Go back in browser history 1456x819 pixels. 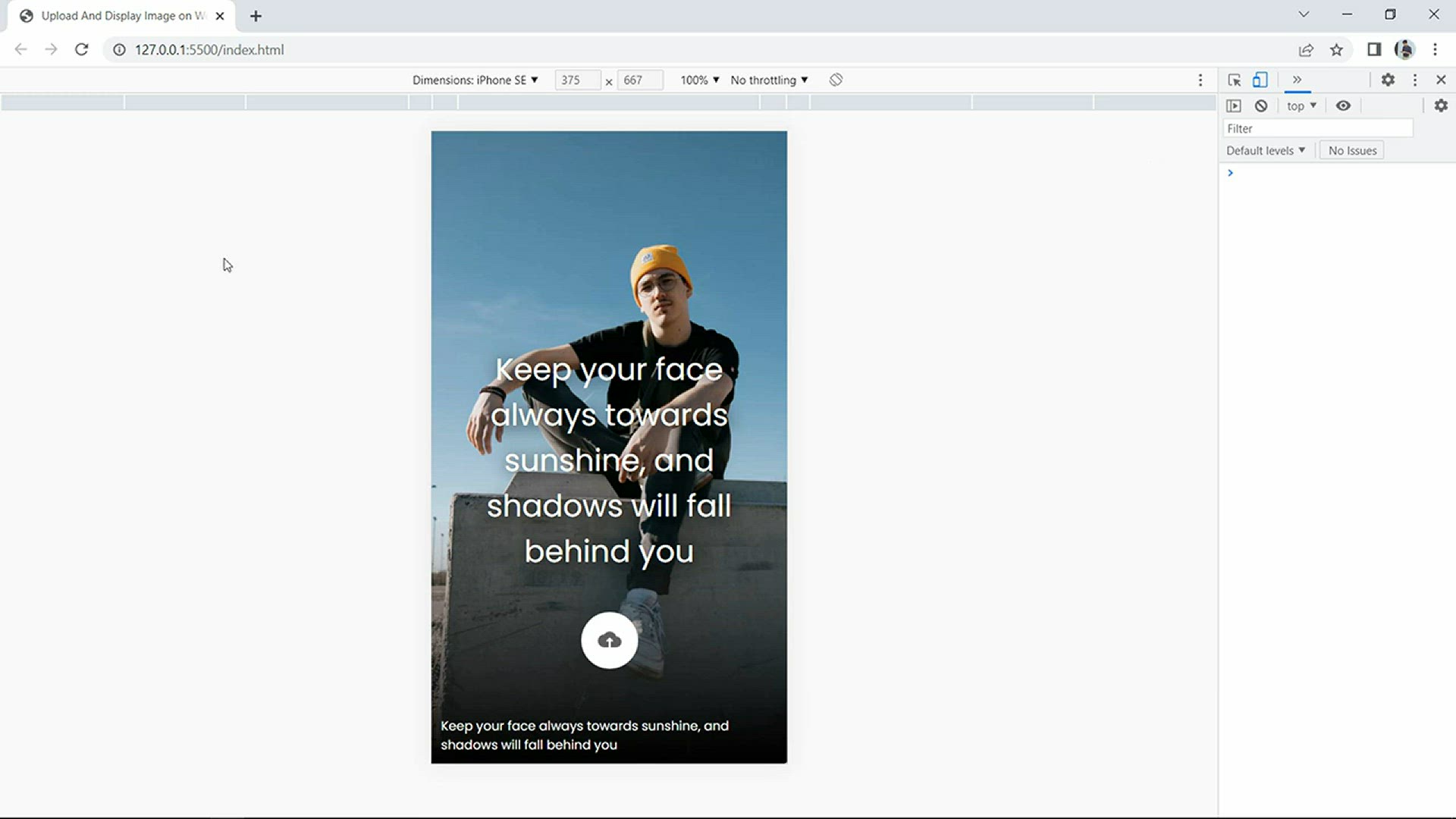point(20,49)
